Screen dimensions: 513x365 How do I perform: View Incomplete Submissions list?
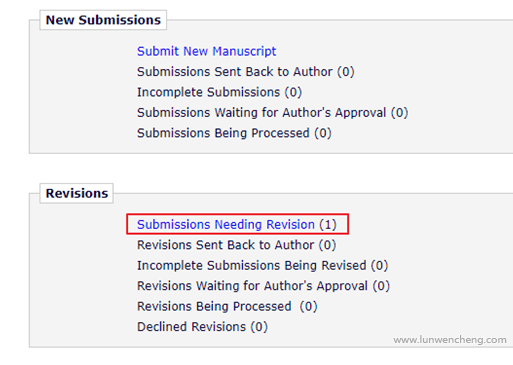(x=219, y=92)
